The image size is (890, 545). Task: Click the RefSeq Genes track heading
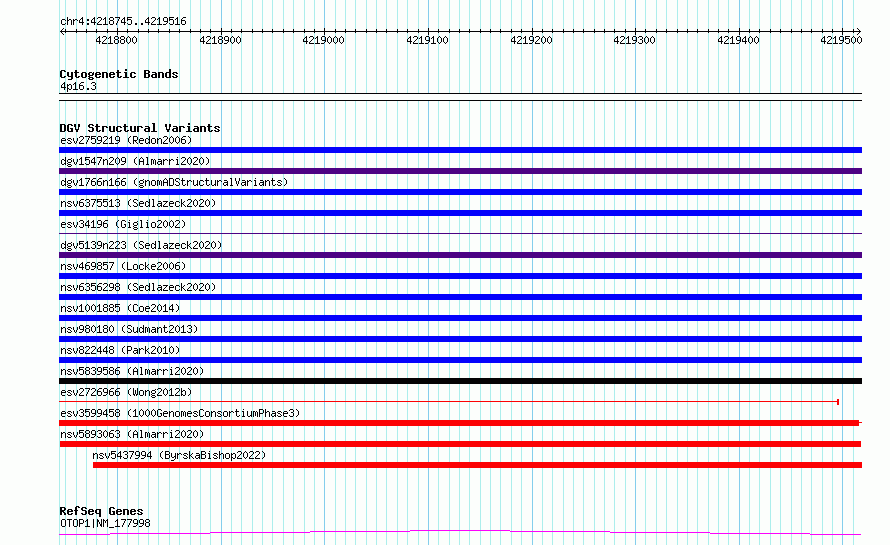coord(101,511)
